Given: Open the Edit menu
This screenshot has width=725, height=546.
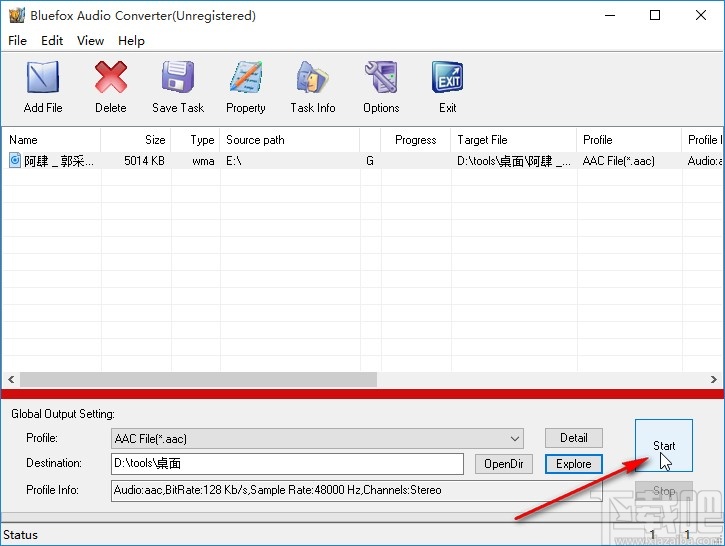Looking at the screenshot, I should [52, 41].
